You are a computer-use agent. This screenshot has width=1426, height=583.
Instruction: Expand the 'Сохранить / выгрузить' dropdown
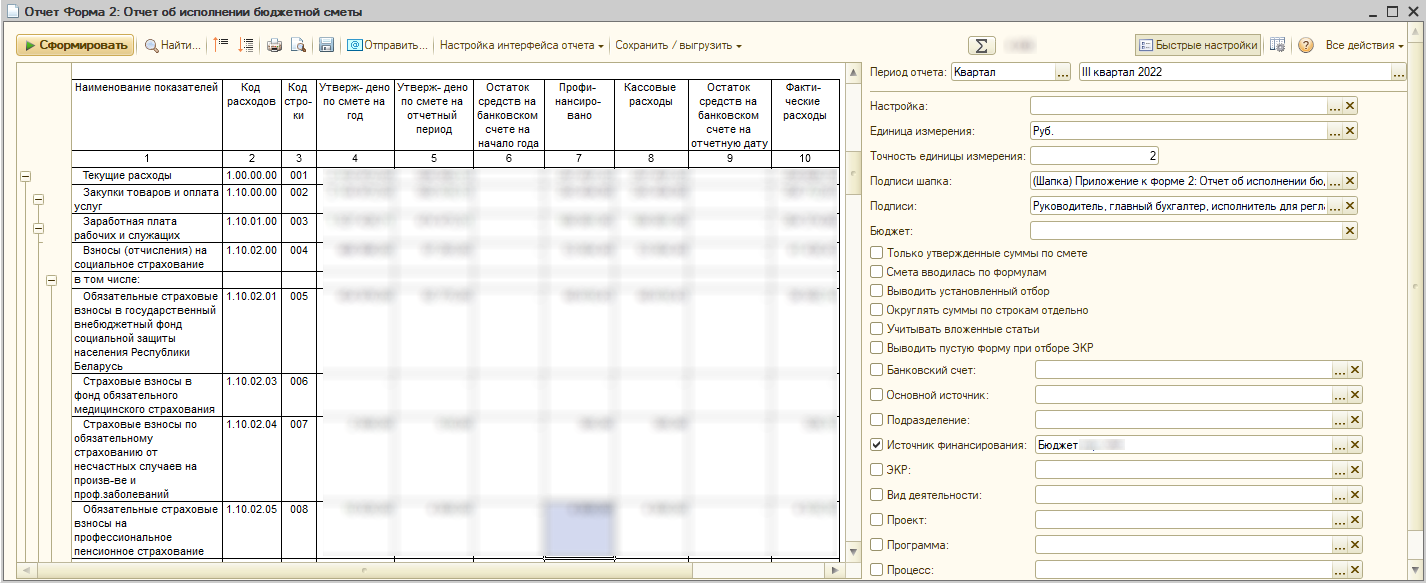tap(677, 45)
